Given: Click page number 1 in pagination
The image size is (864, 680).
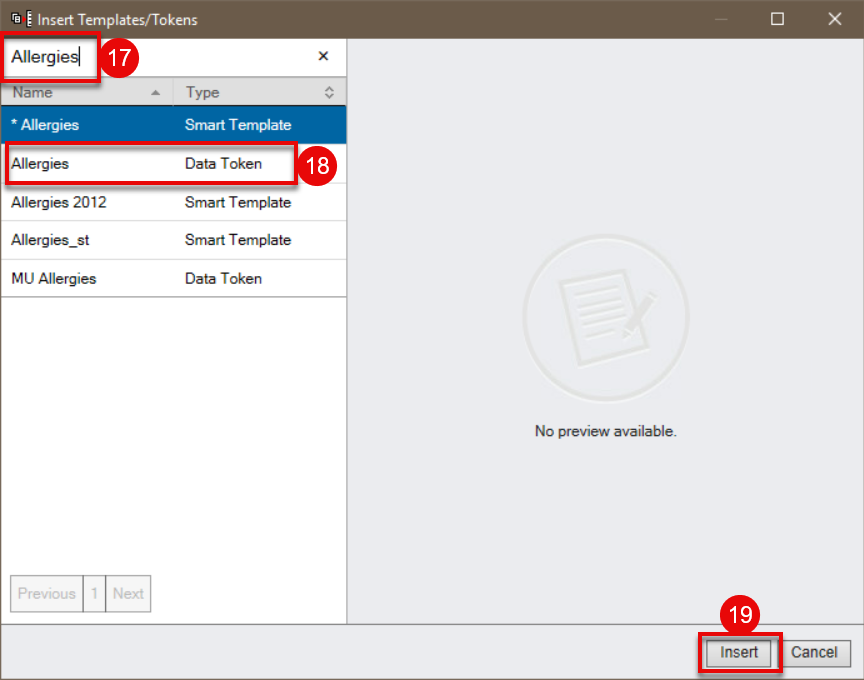Looking at the screenshot, I should point(94,594).
